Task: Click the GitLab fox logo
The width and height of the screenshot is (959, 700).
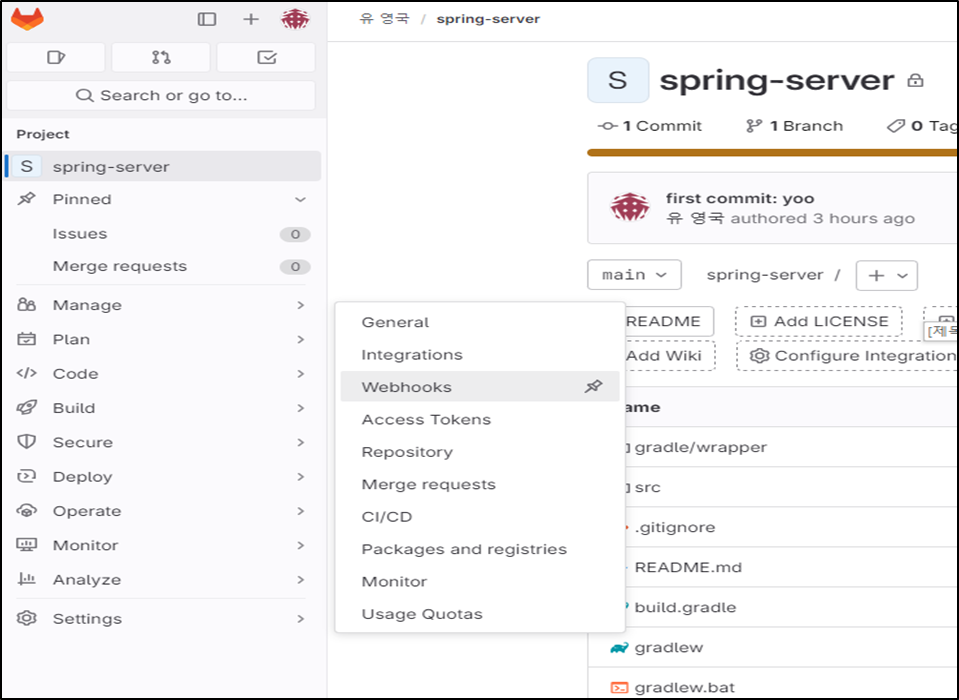Action: pyautogui.click(x=28, y=18)
